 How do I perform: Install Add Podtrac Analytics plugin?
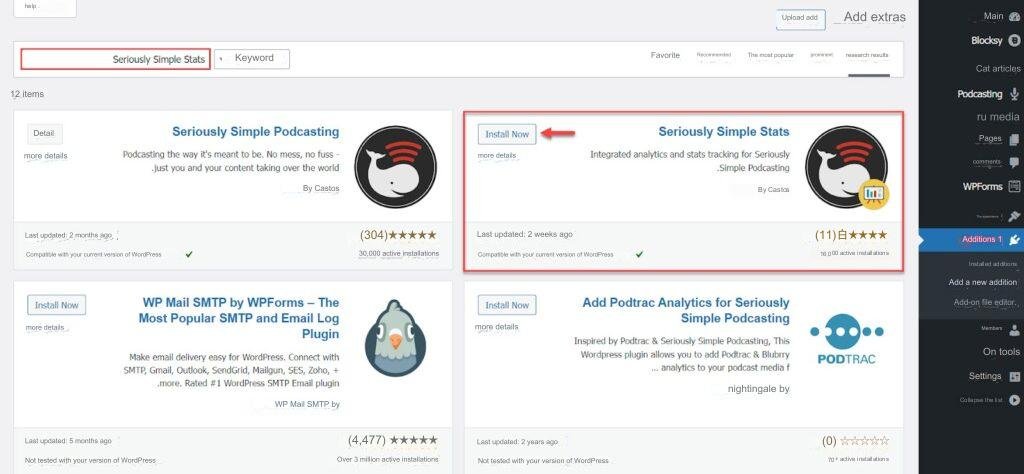pyautogui.click(x=507, y=305)
